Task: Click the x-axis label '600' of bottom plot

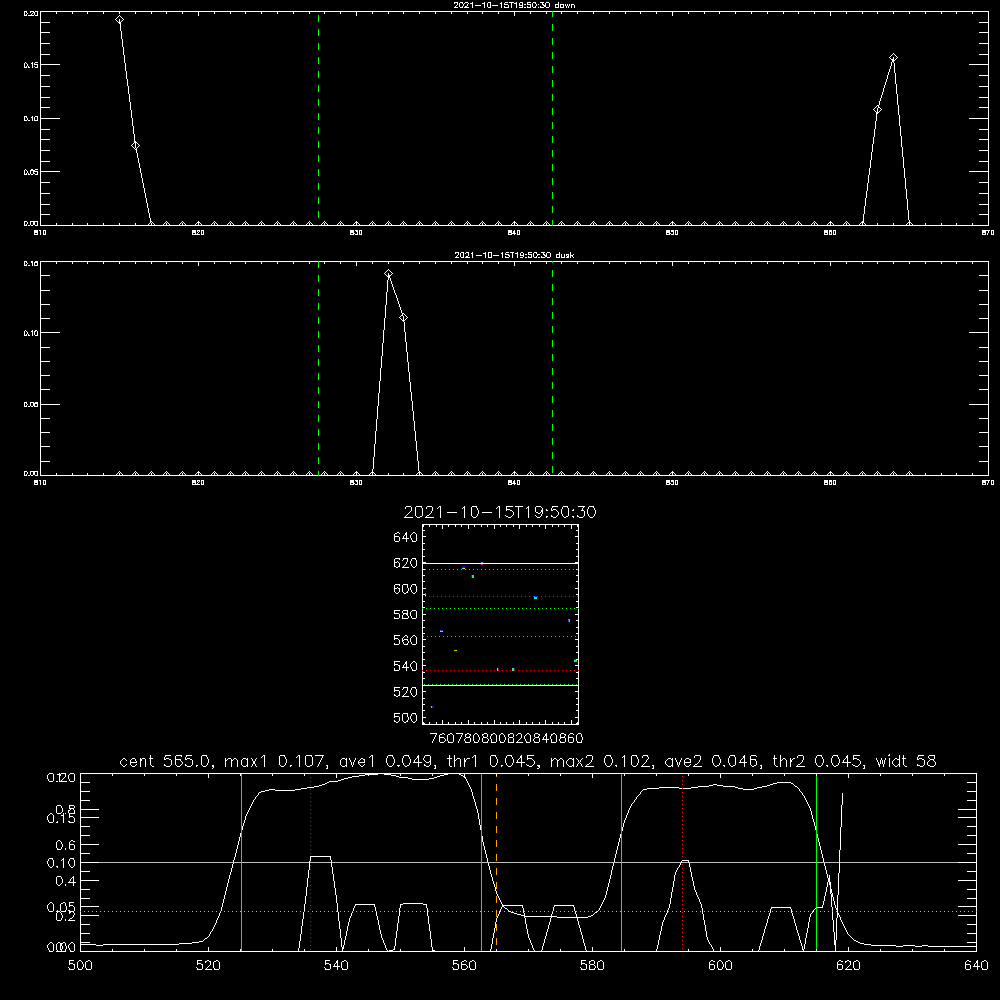Action: tap(720, 966)
